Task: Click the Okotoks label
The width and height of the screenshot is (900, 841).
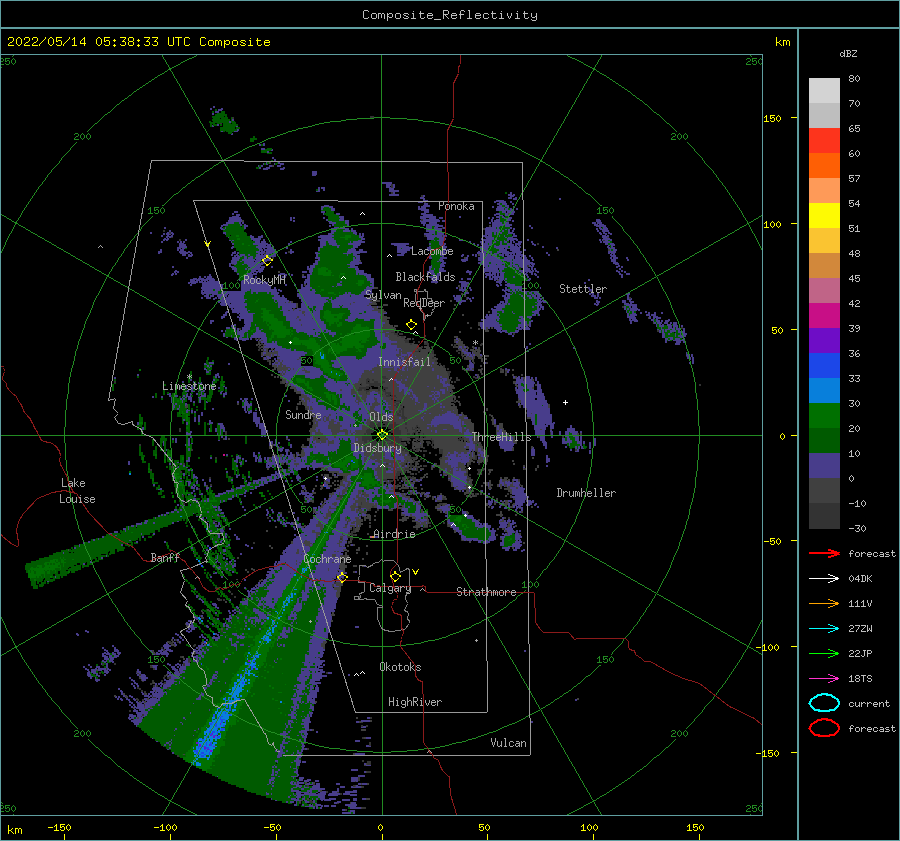Action: (x=400, y=667)
